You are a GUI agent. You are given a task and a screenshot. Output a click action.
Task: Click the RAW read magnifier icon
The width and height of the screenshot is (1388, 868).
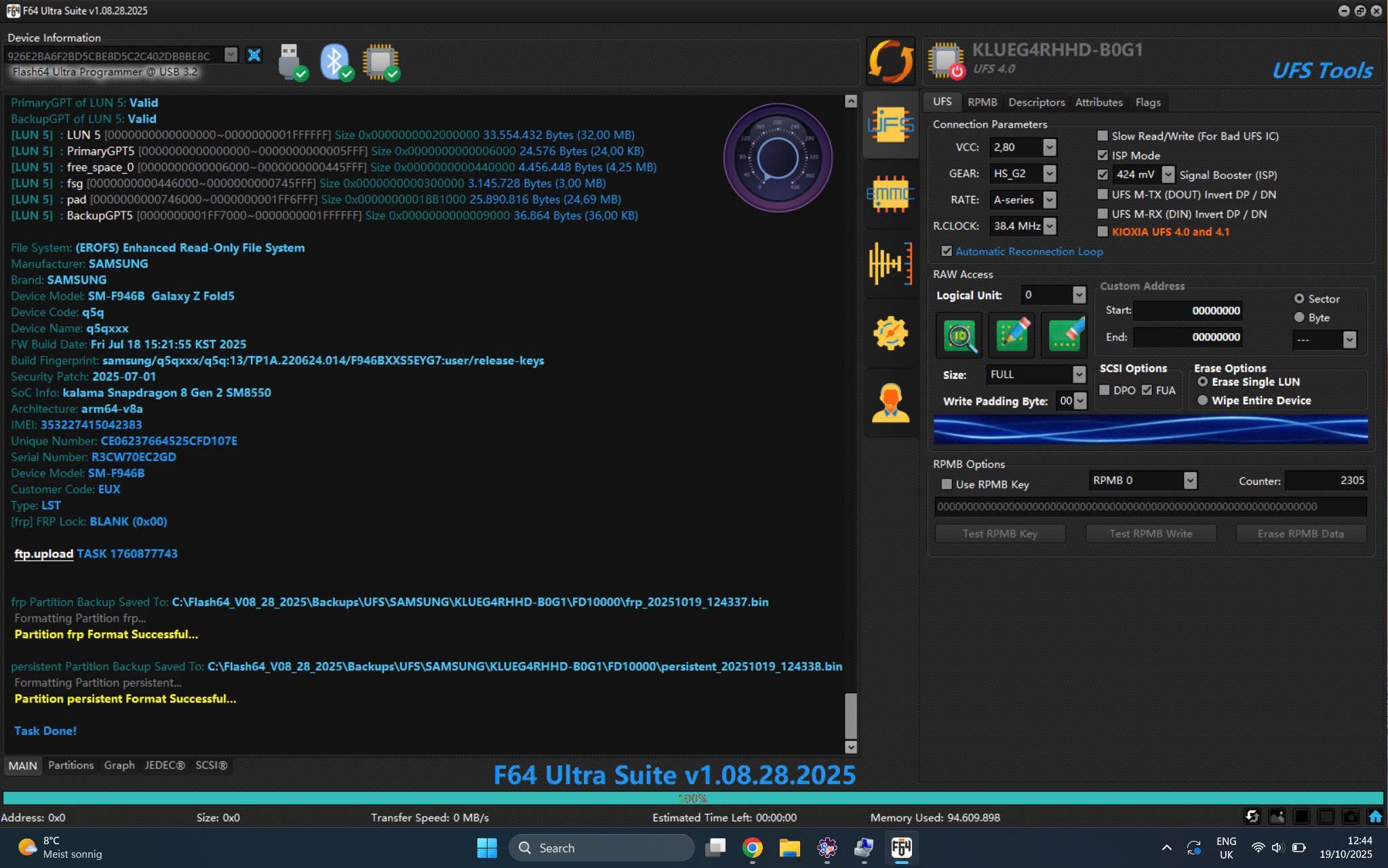pyautogui.click(x=959, y=336)
